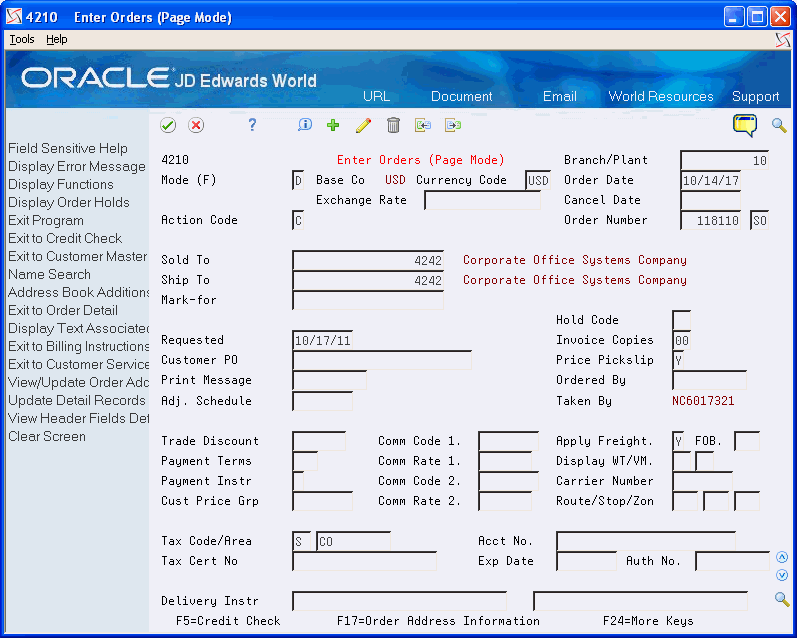Click the Trade Discount field
The height and width of the screenshot is (638, 797).
tap(319, 441)
